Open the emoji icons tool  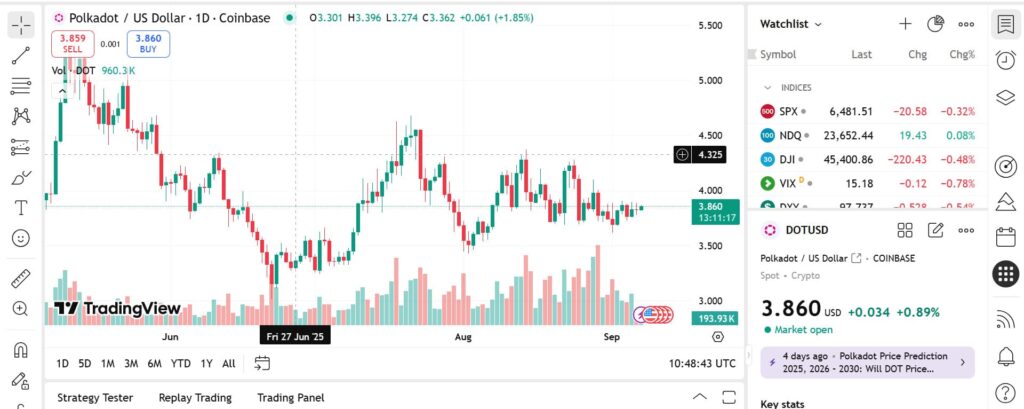point(21,238)
